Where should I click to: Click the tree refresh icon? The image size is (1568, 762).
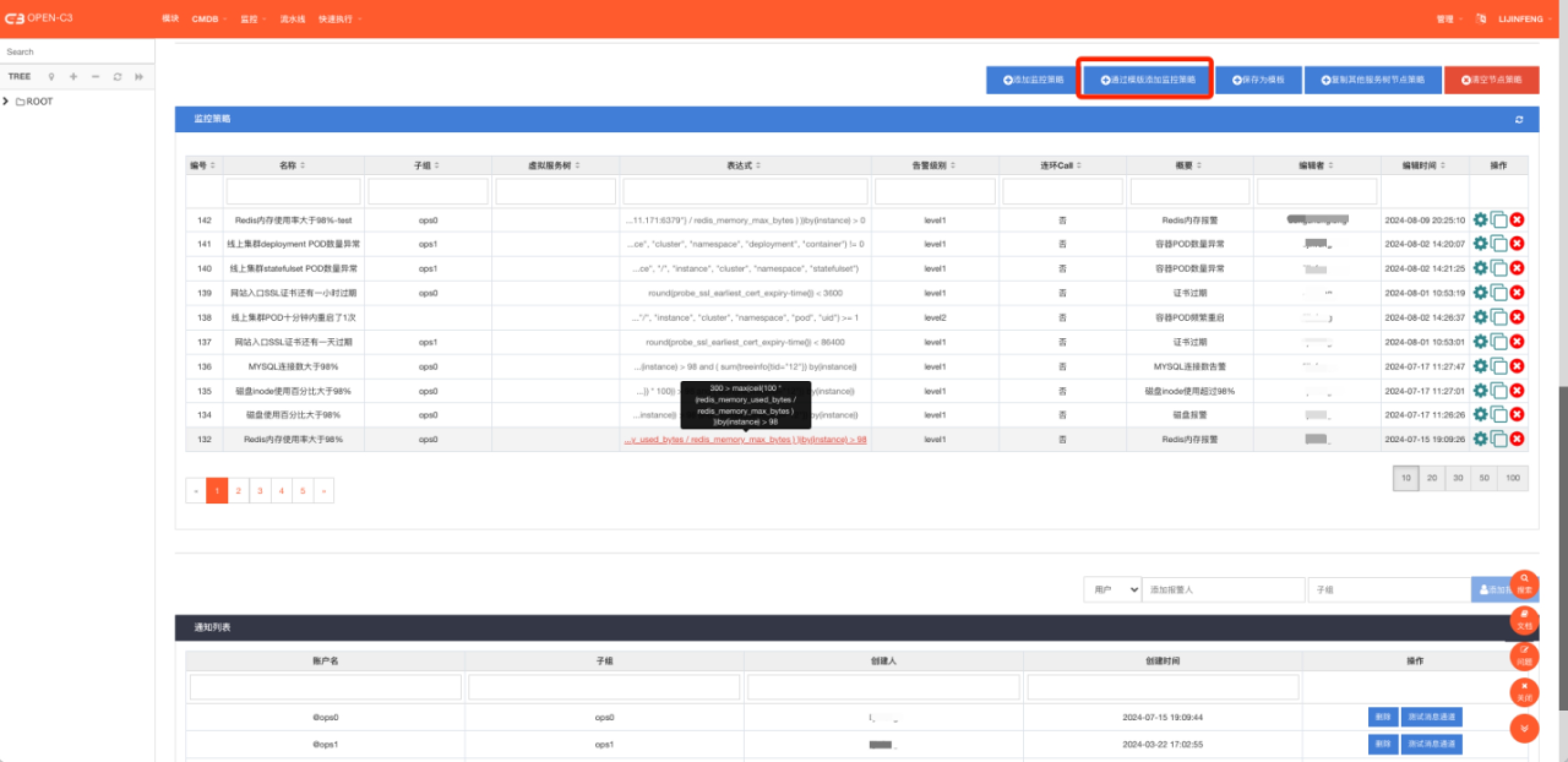[117, 77]
